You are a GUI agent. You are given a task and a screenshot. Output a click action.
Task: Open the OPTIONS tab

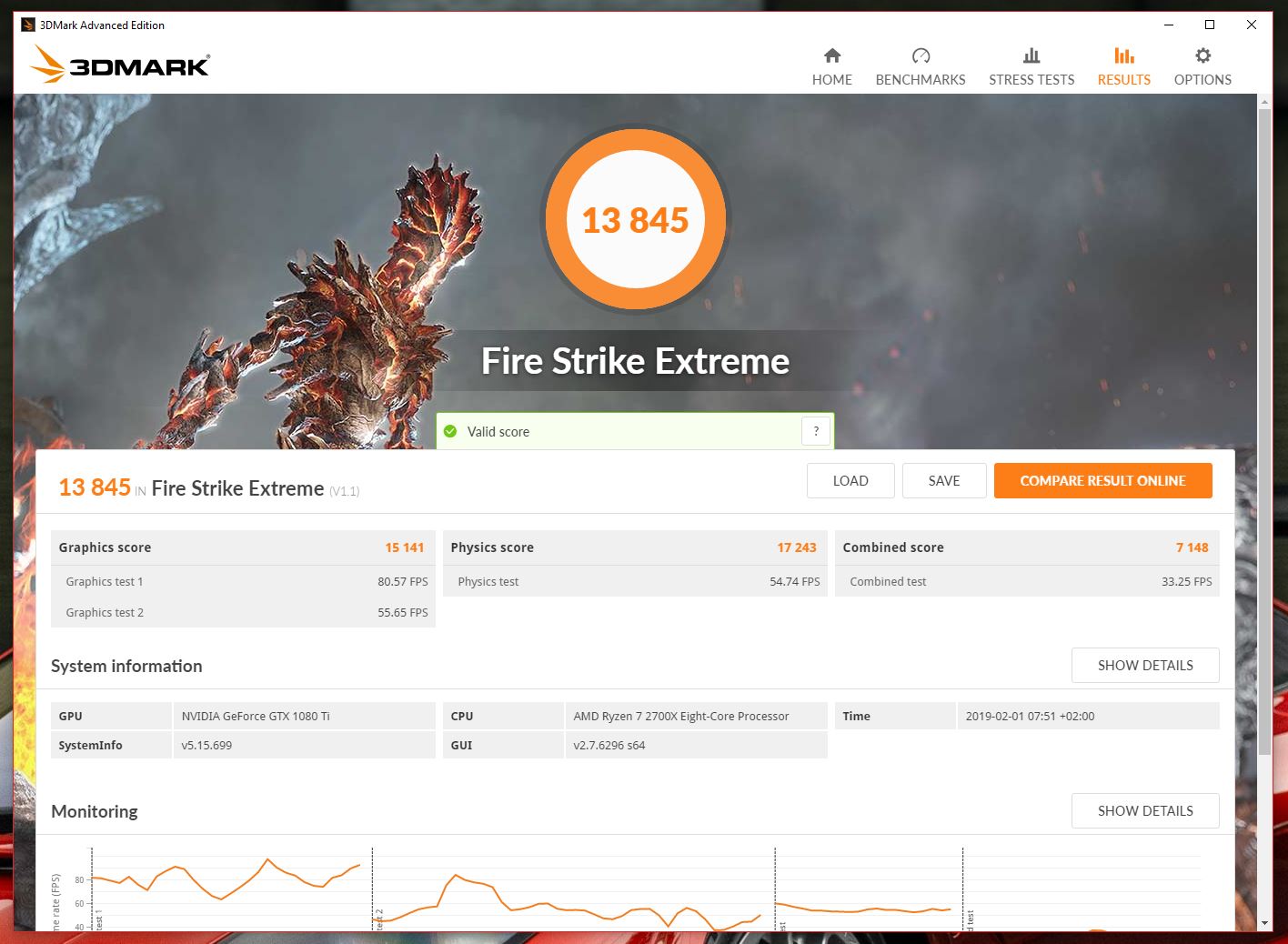[1202, 67]
